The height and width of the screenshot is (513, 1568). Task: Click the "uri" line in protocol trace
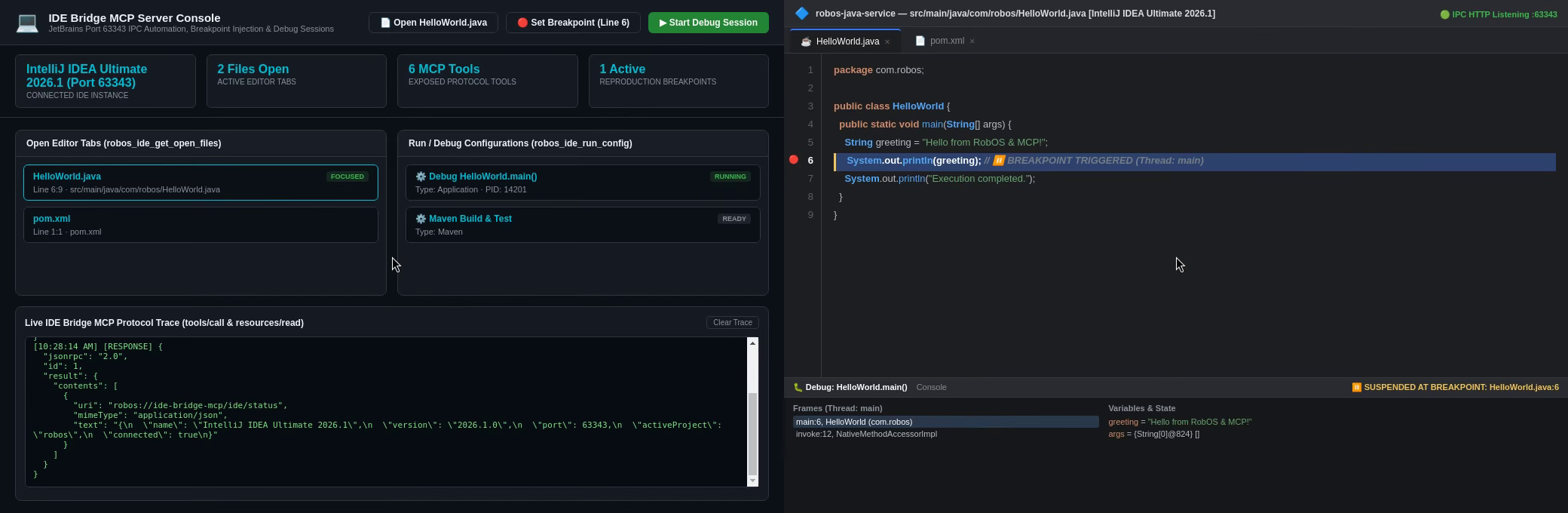coord(180,405)
